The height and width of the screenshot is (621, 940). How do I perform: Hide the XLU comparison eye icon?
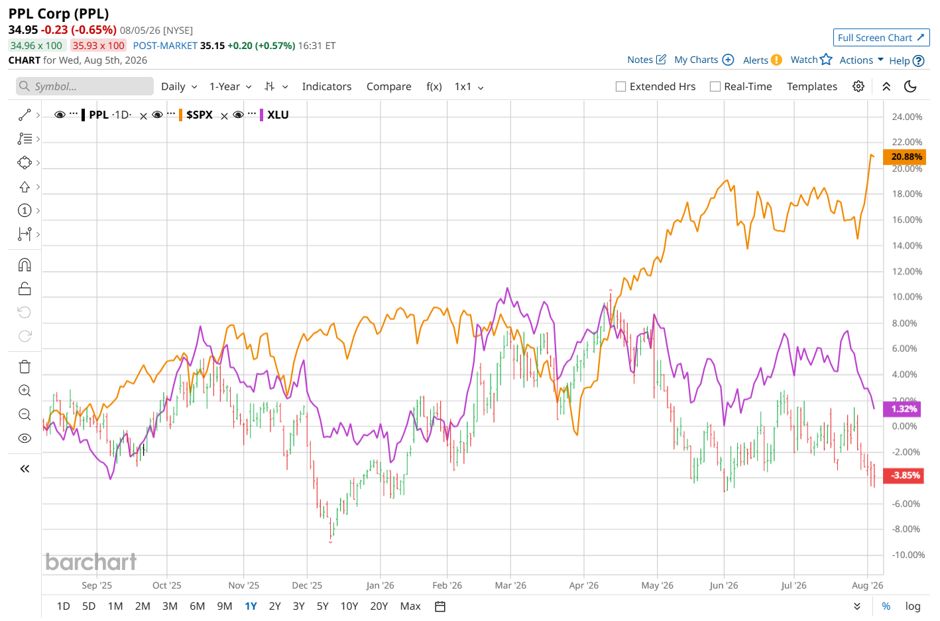[238, 114]
